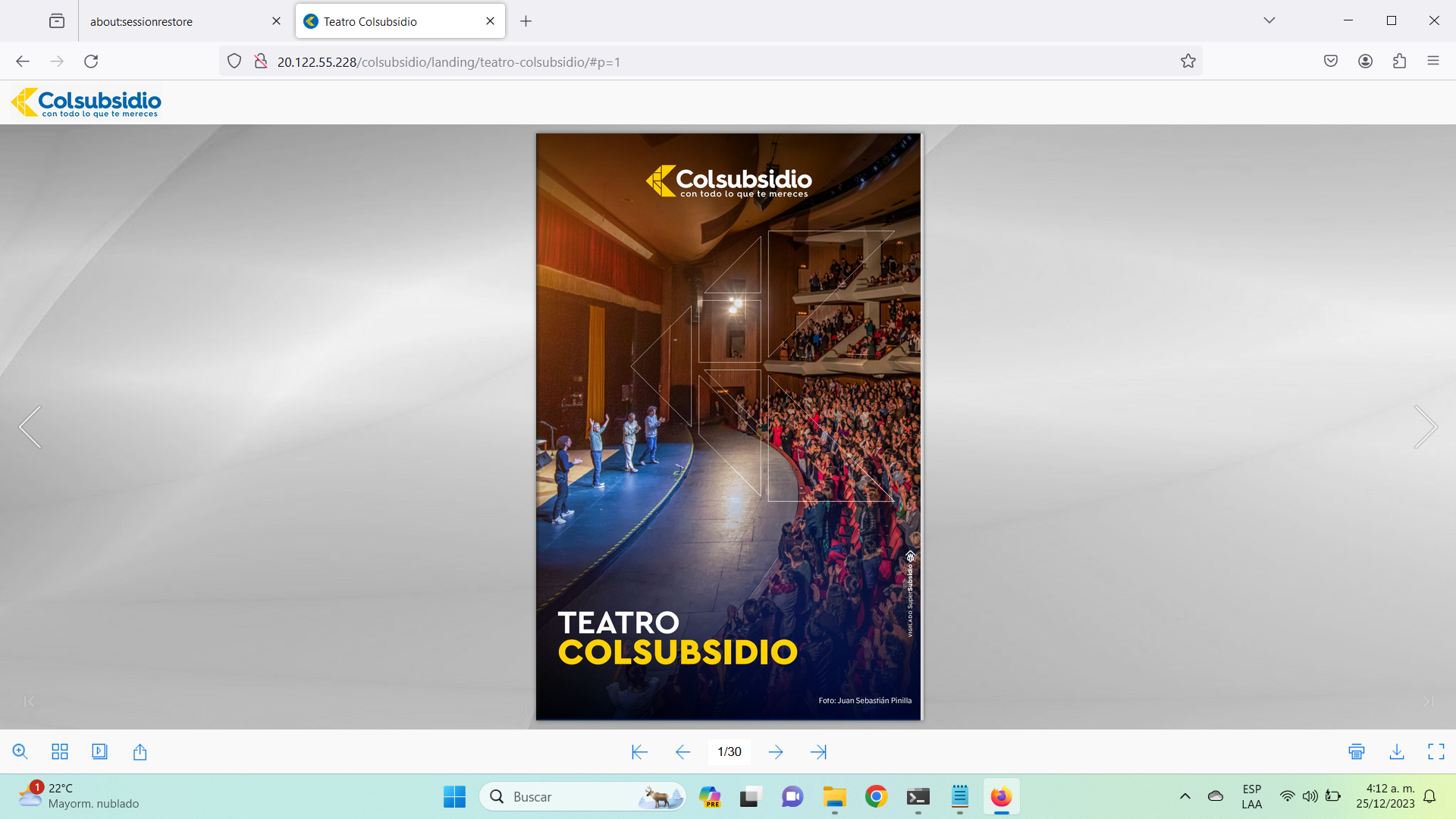1456x819 pixels.
Task: Print the flipbook
Action: (x=1357, y=752)
